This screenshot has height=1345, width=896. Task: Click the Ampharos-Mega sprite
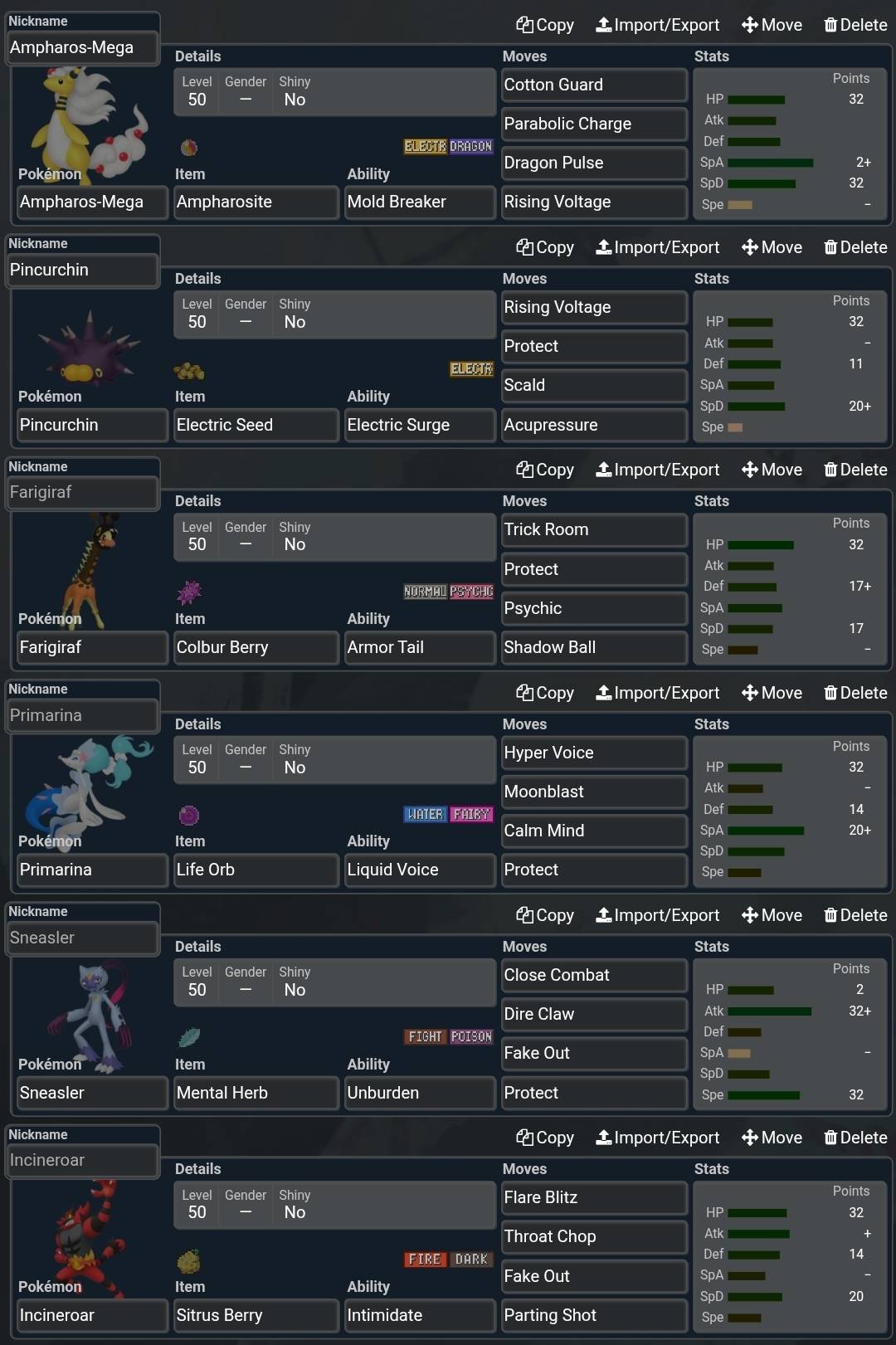point(87,124)
